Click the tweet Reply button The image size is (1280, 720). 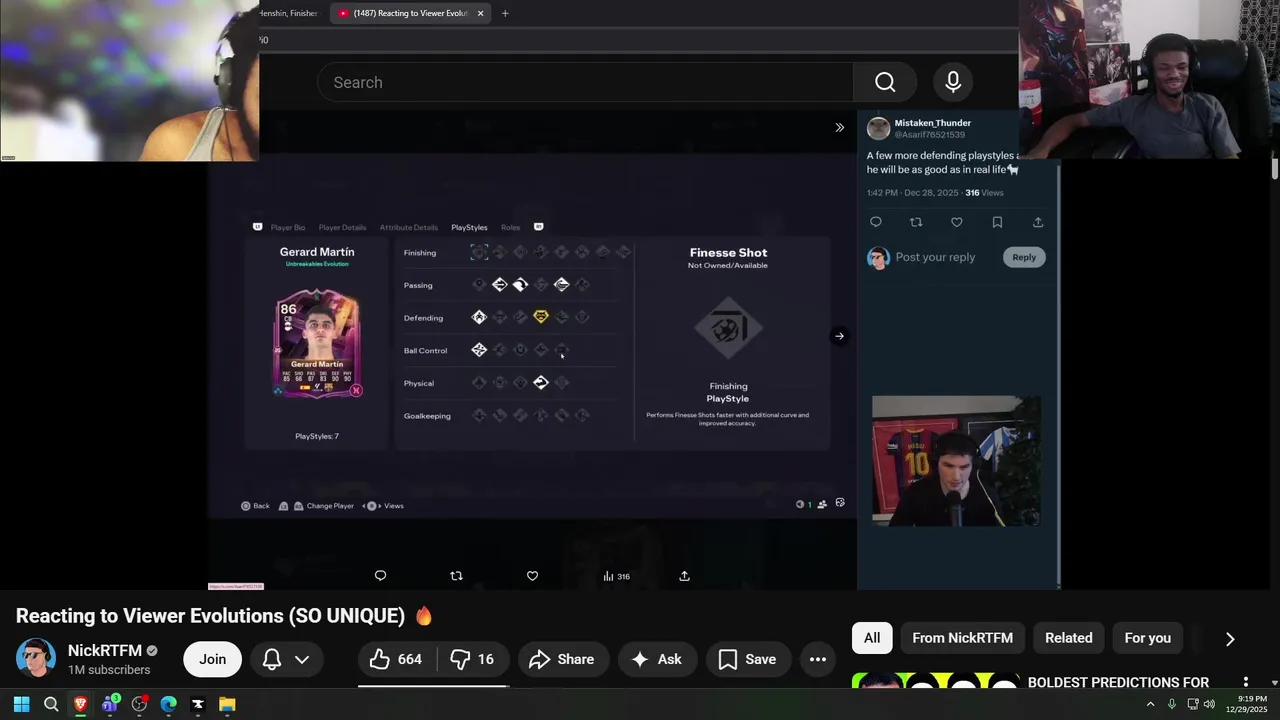pos(1024,257)
